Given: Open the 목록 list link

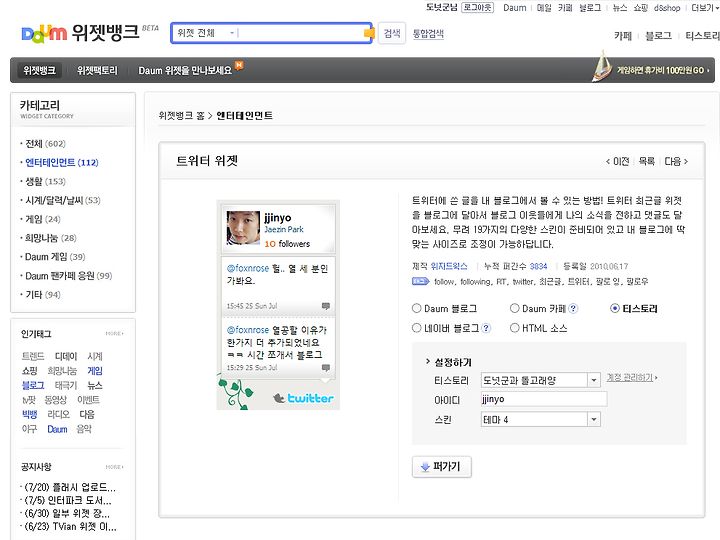Looking at the screenshot, I should (647, 161).
